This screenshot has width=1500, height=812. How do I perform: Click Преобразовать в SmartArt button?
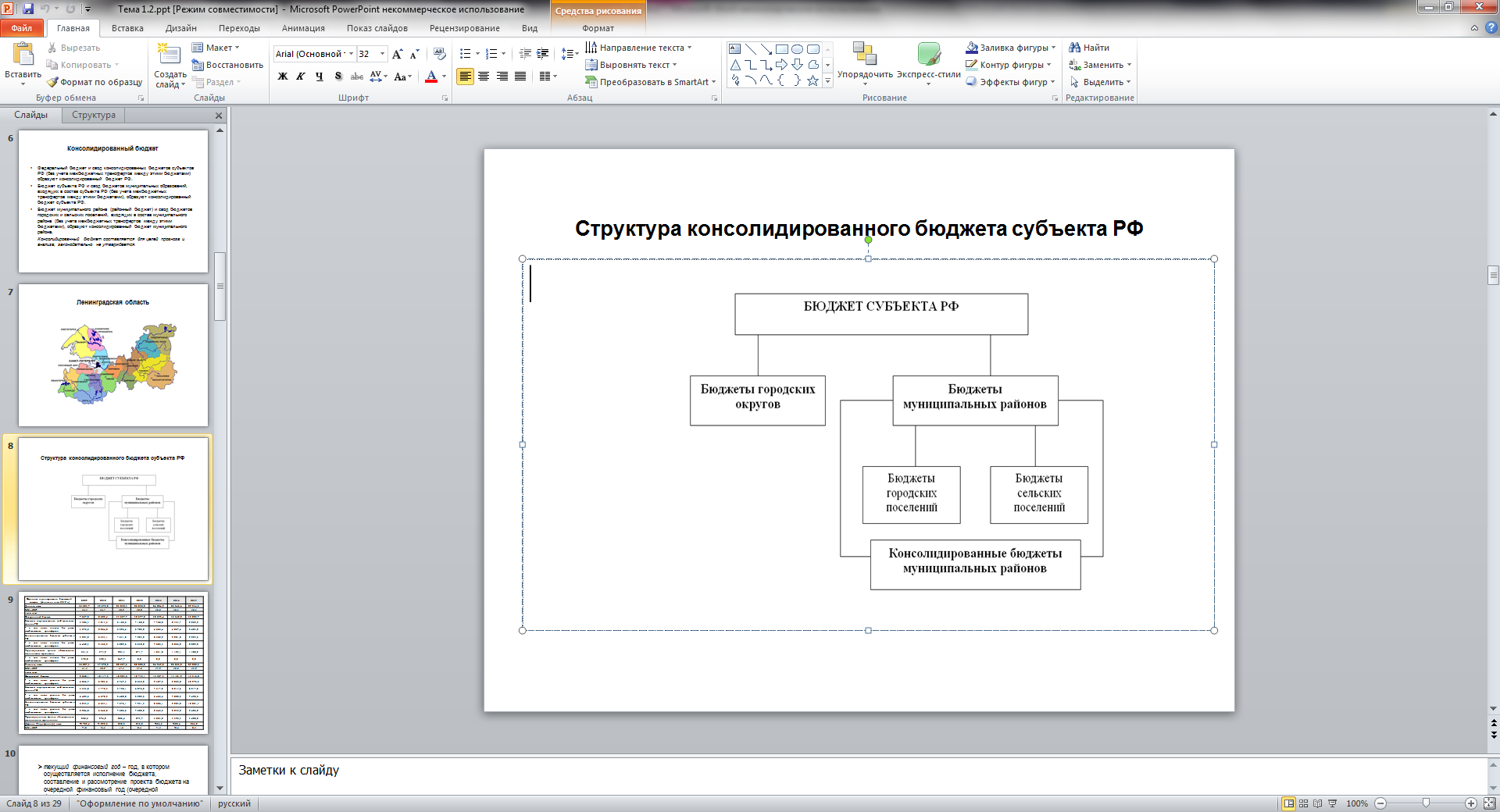tap(650, 82)
